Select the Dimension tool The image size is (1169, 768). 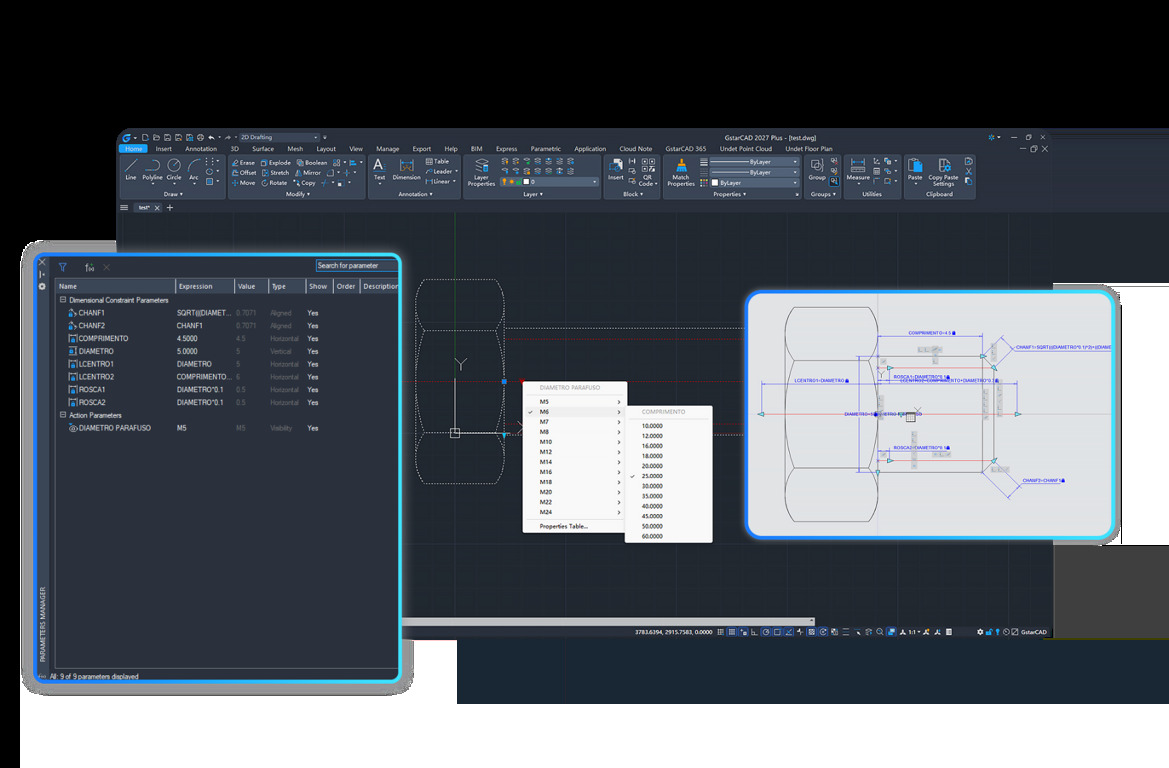coord(406,169)
